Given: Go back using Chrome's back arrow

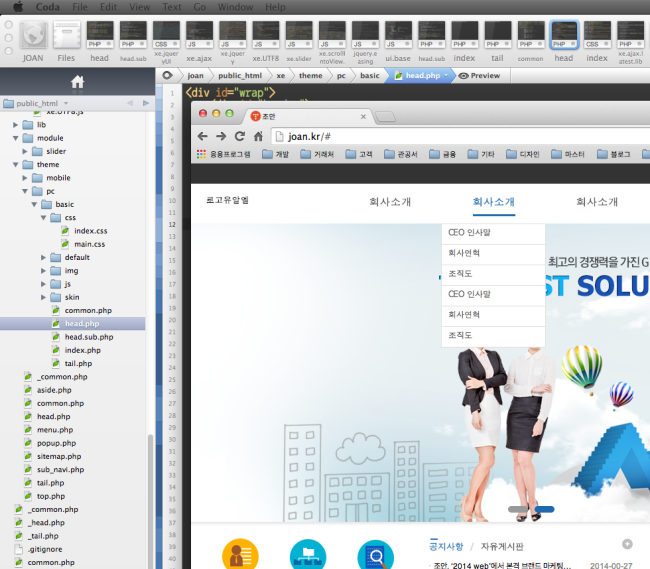Looking at the screenshot, I should click(x=203, y=136).
